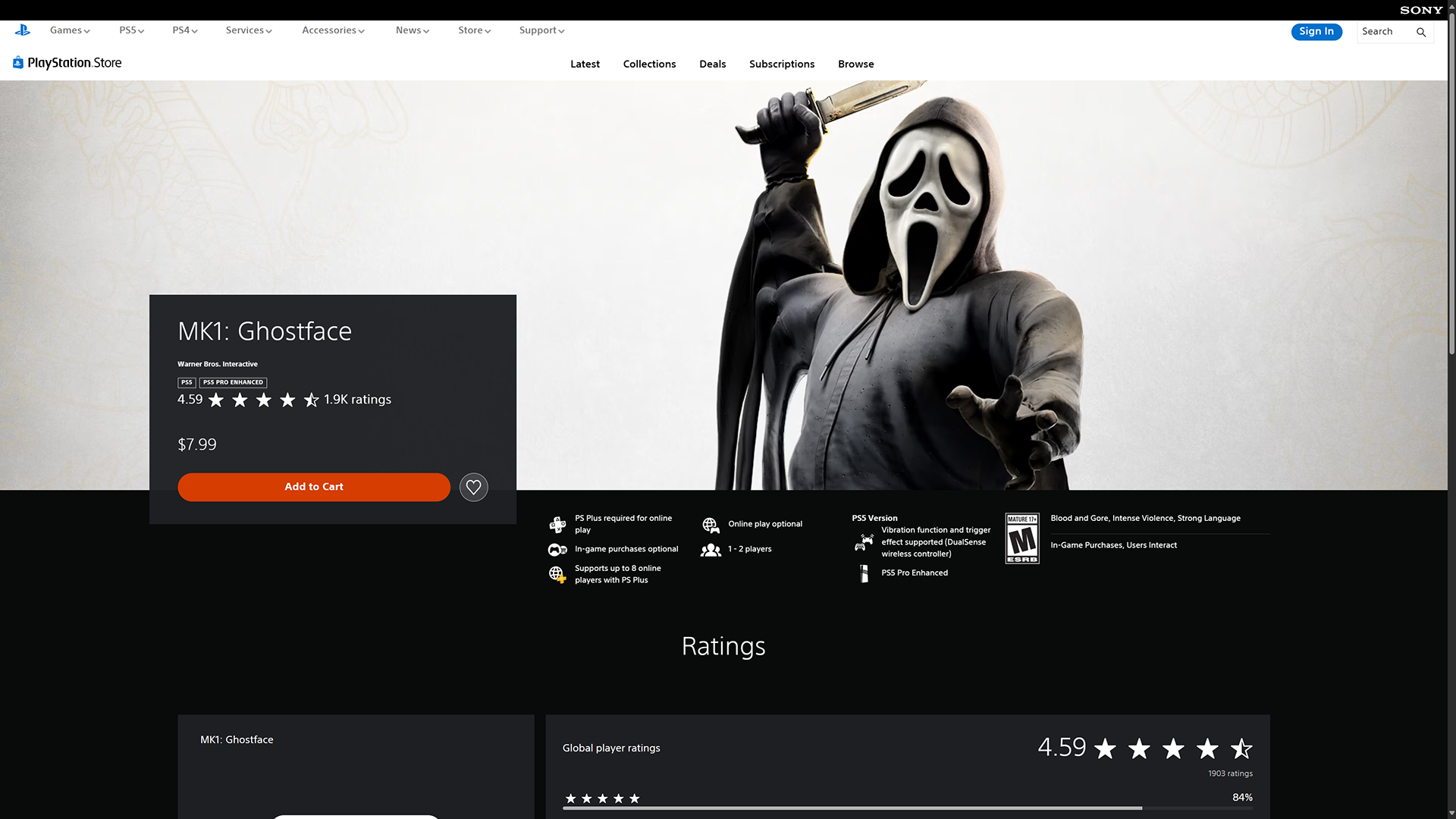Select the Browse tab

click(855, 64)
